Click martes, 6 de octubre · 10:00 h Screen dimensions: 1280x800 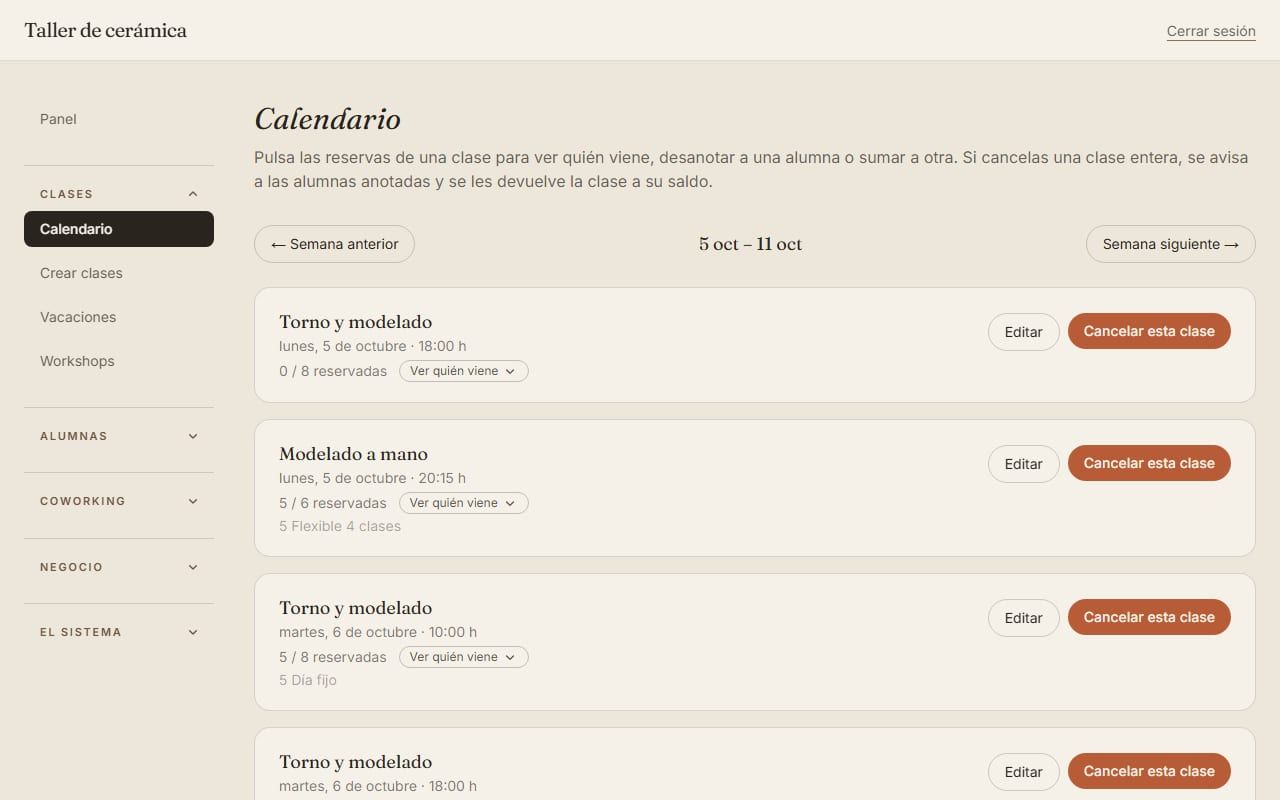coord(378,632)
